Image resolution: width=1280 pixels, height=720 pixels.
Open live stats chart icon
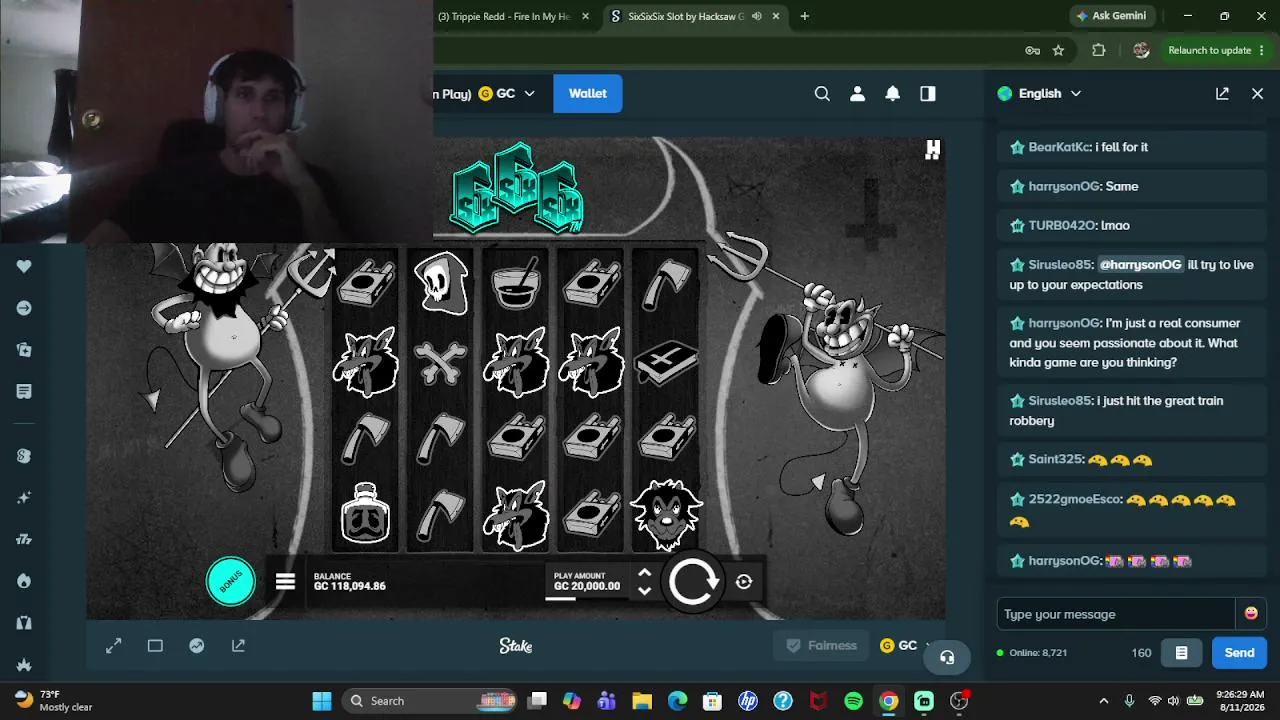coord(197,646)
